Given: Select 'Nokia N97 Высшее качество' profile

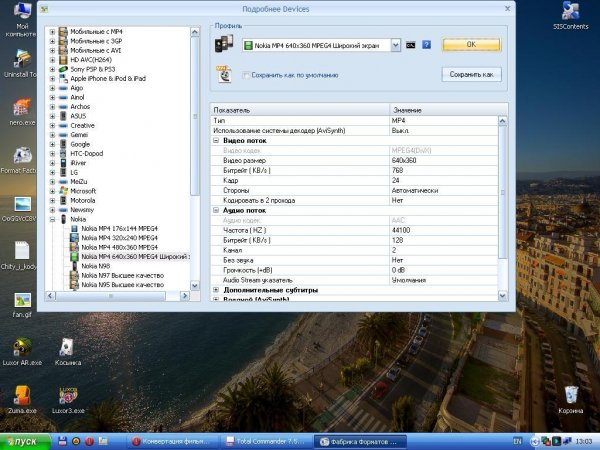Looking at the screenshot, I should point(122,276).
